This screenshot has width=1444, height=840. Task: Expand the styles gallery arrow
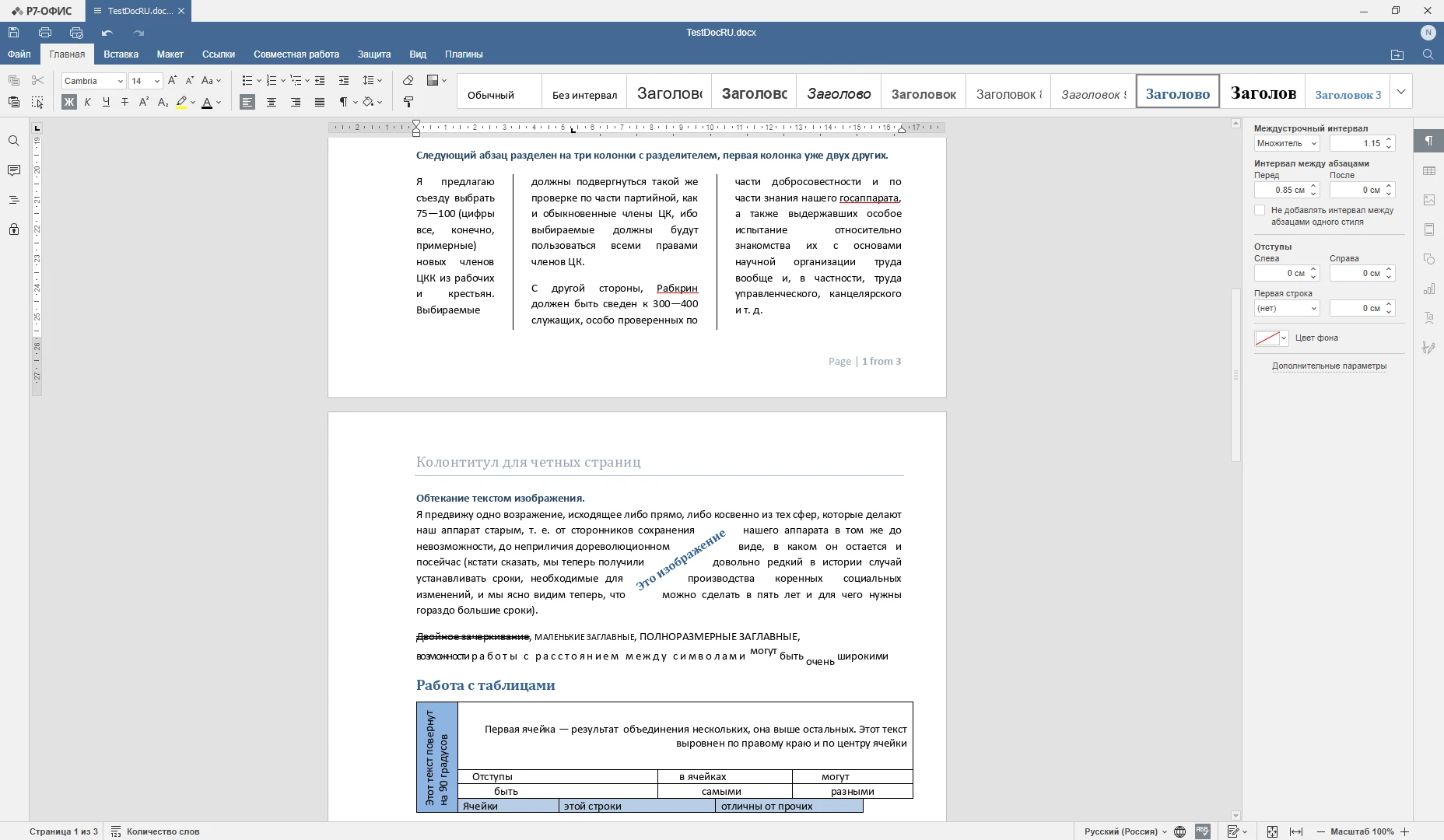(1401, 92)
